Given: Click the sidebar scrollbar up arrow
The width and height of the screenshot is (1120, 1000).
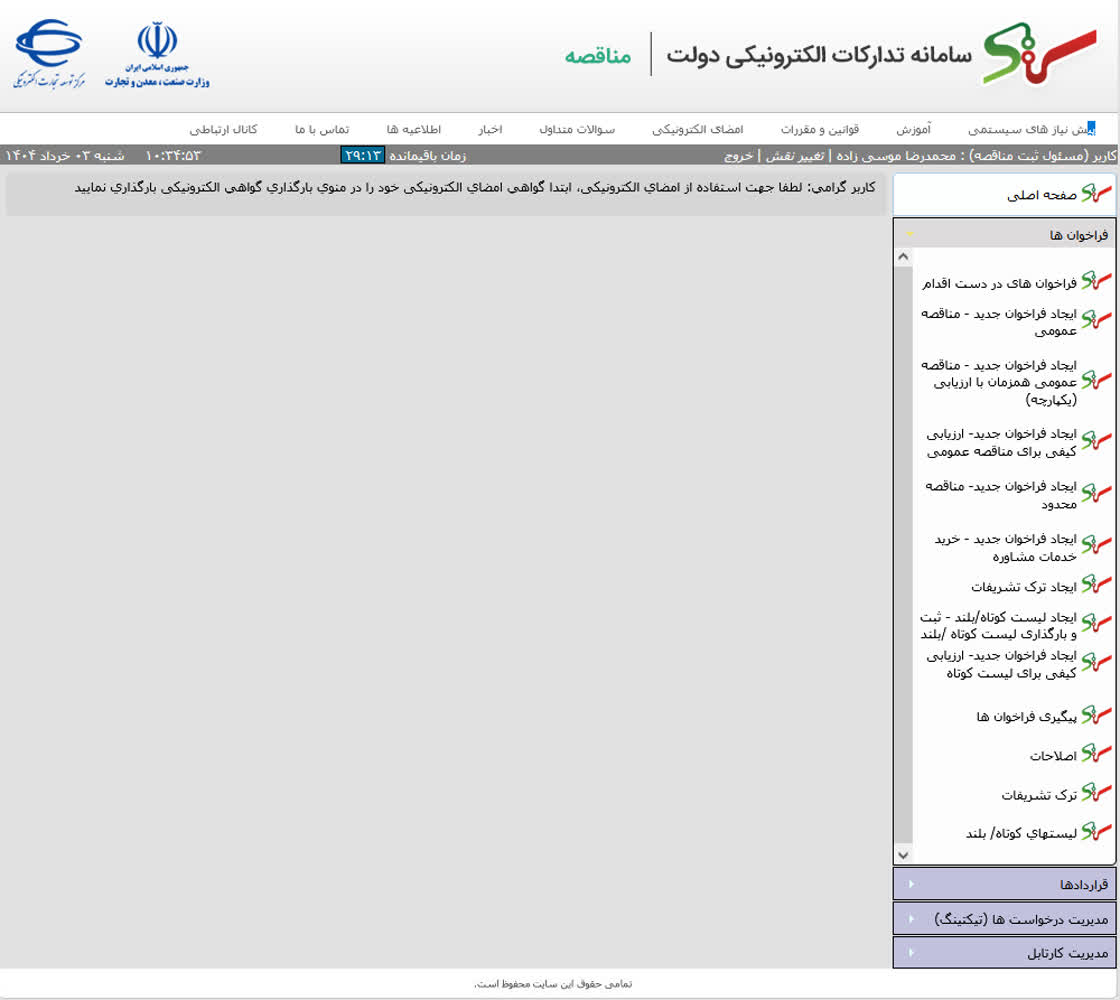Looking at the screenshot, I should pyautogui.click(x=904, y=256).
